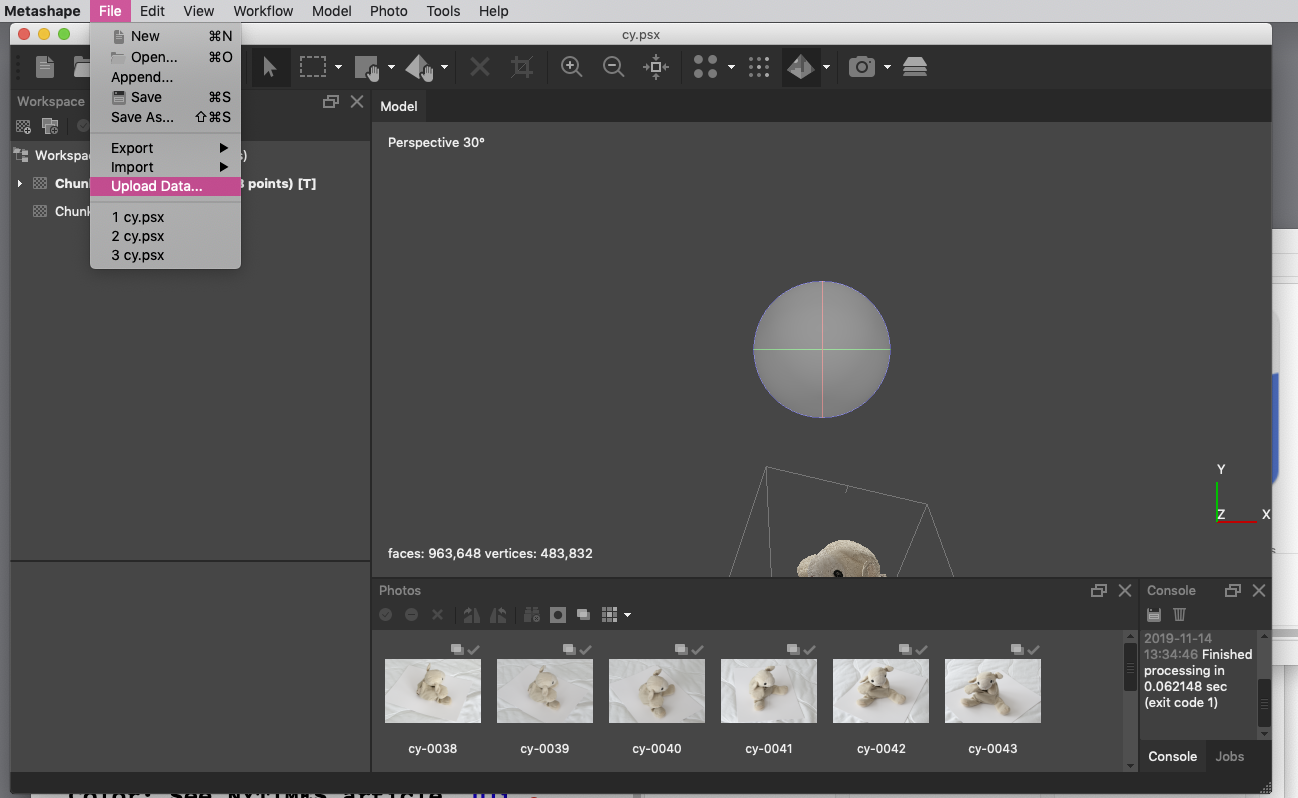Toggle the shaded model view button

[x=800, y=67]
